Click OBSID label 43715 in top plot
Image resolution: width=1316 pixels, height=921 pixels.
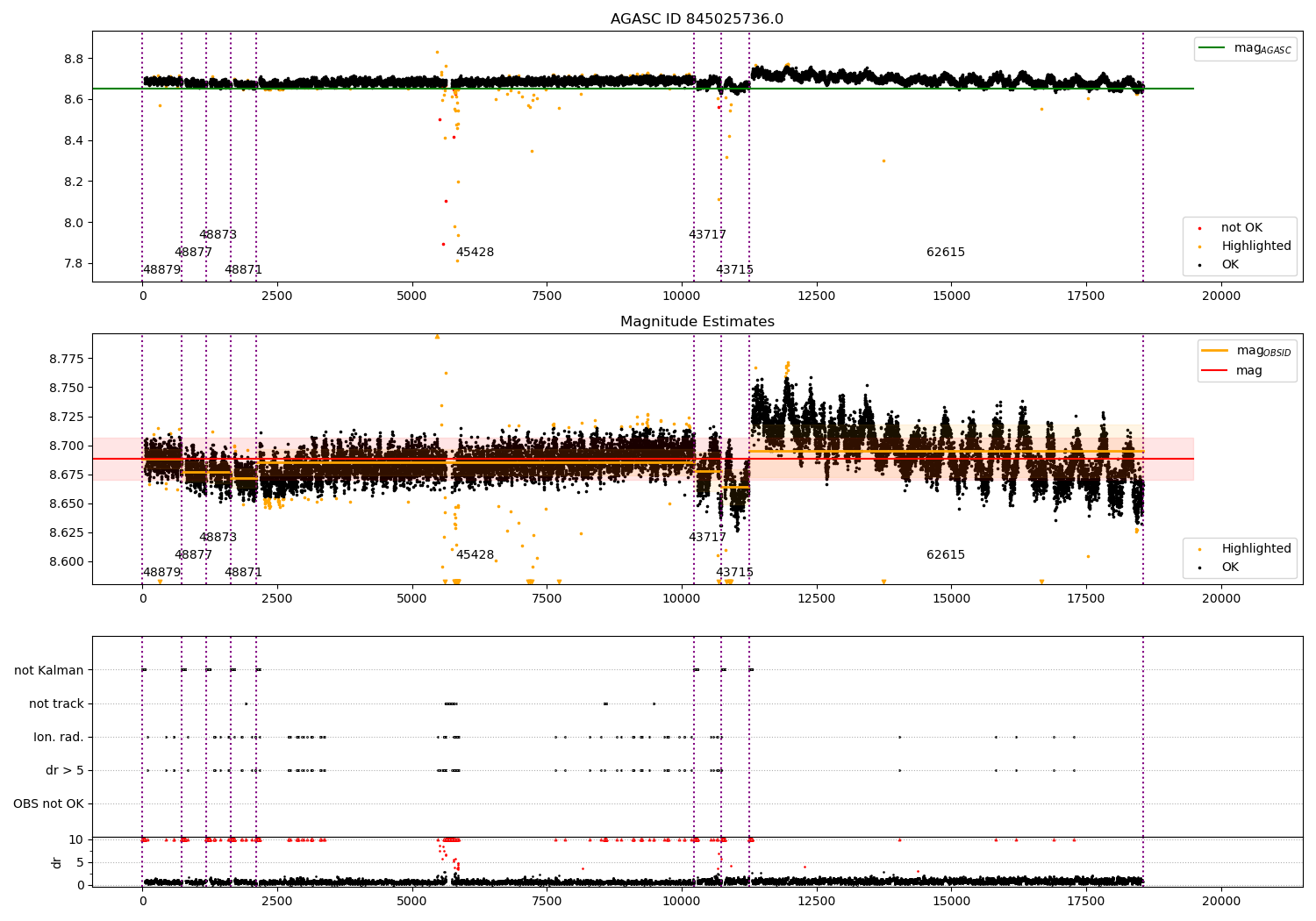(734, 270)
